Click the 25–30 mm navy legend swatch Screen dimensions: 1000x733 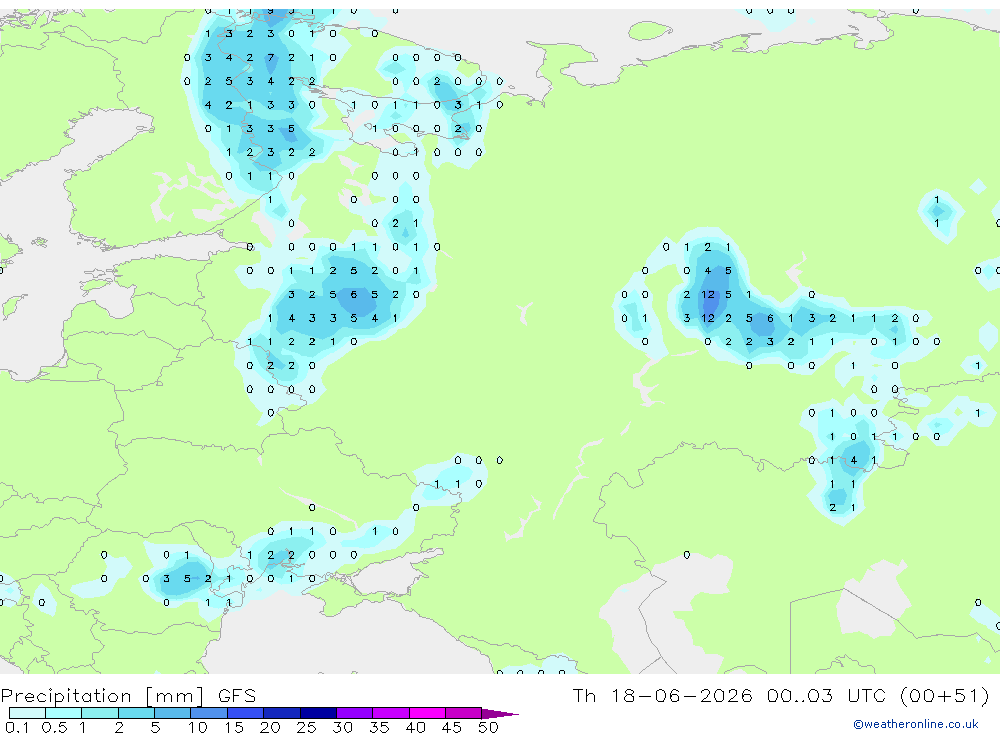click(318, 713)
